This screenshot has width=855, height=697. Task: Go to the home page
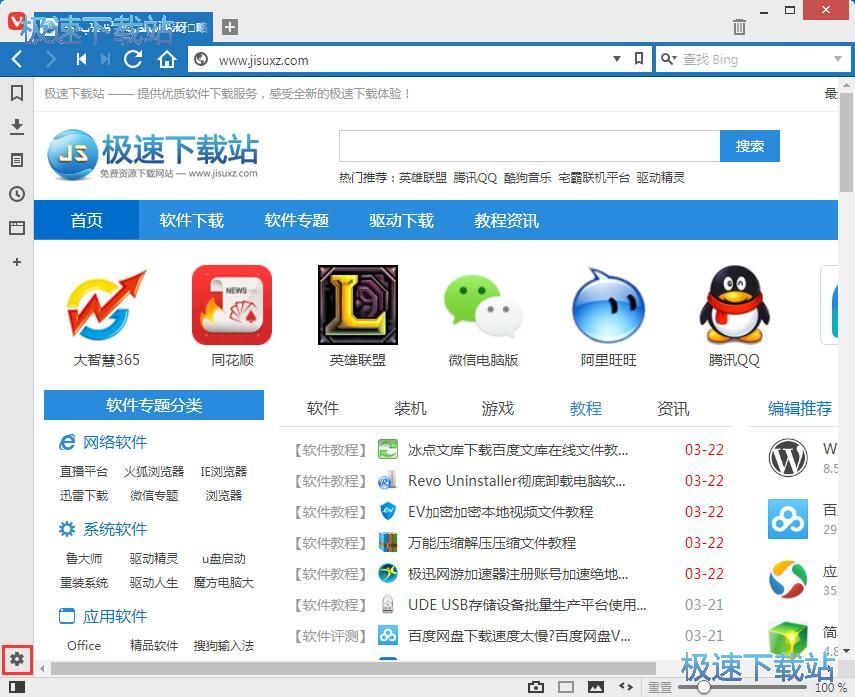[167, 59]
